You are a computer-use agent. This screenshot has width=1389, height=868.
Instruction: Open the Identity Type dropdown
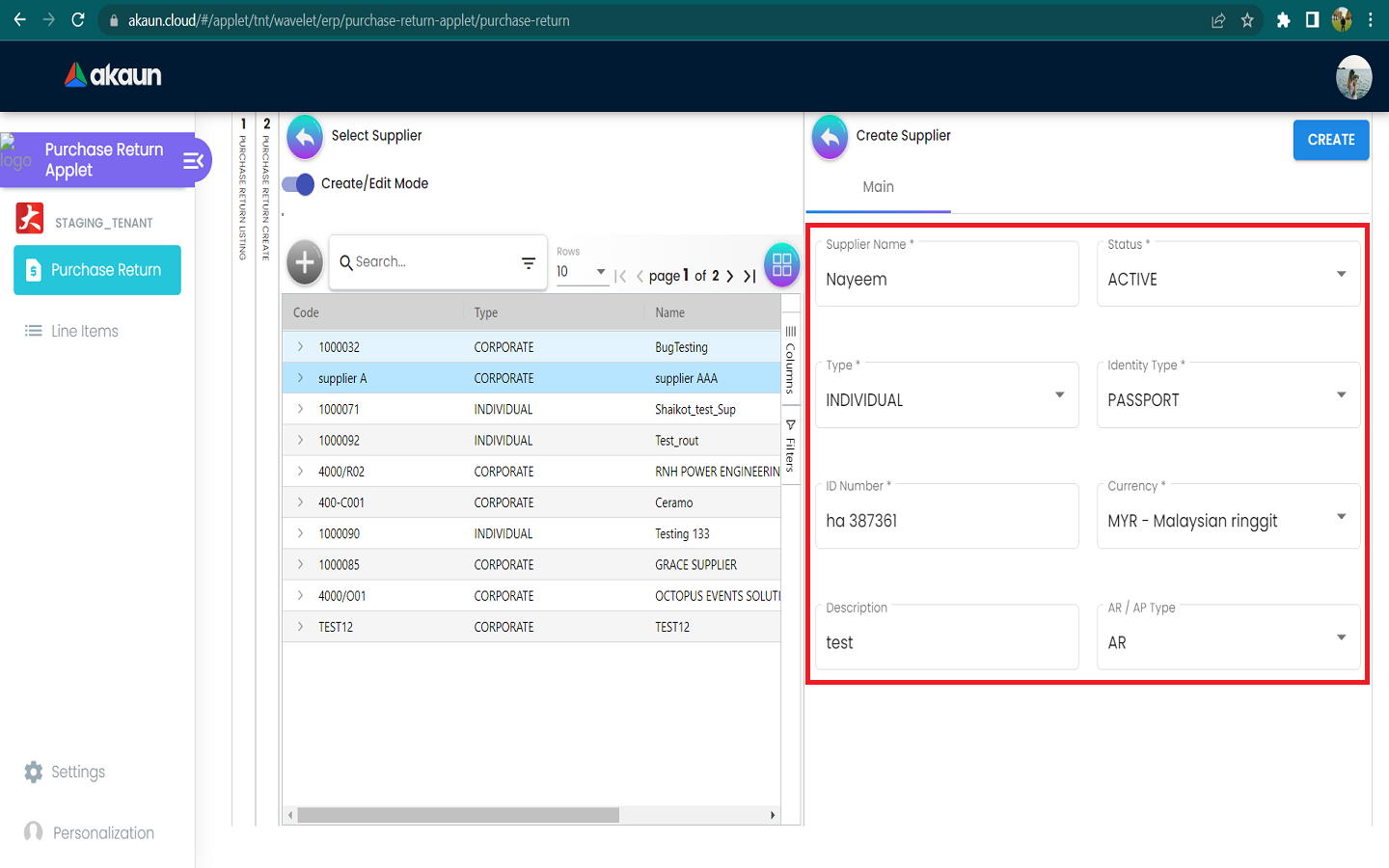pyautogui.click(x=1228, y=399)
